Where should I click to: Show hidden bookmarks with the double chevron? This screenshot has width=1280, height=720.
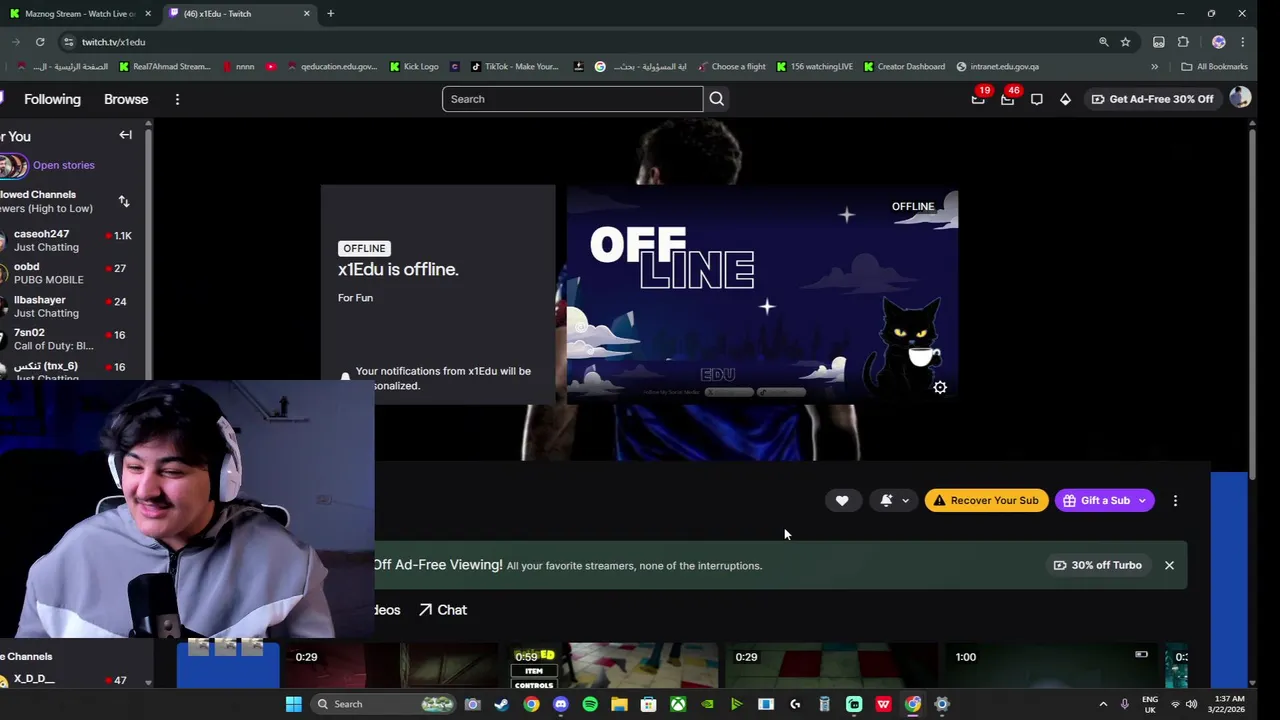pos(1154,67)
